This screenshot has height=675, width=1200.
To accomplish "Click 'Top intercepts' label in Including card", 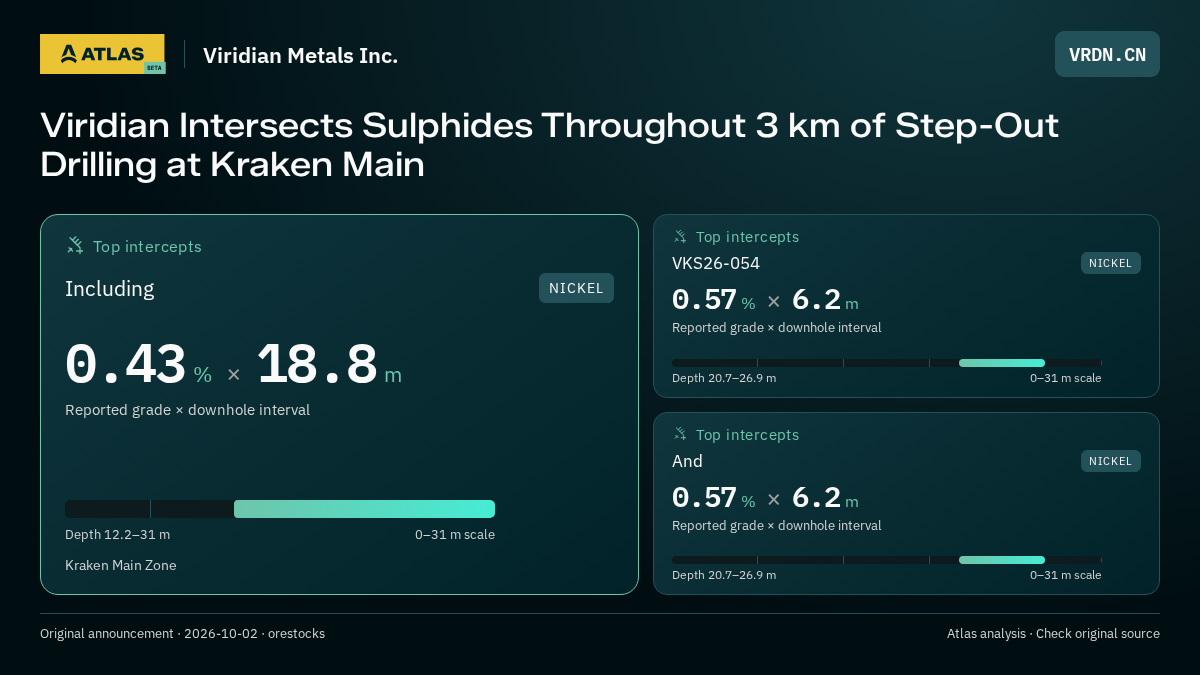I will click(x=147, y=246).
